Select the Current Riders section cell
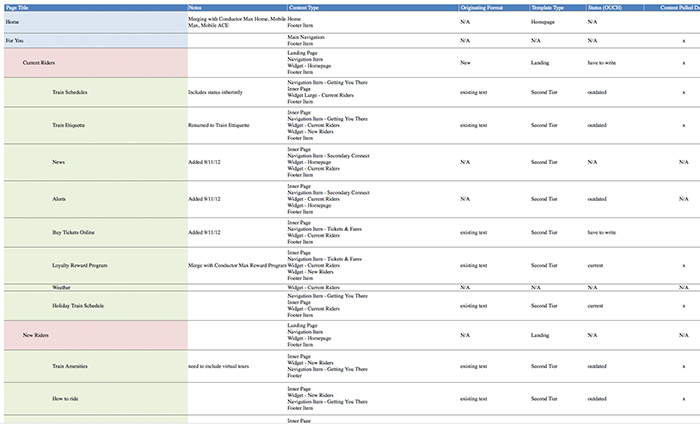700x424 pixels. (40, 62)
